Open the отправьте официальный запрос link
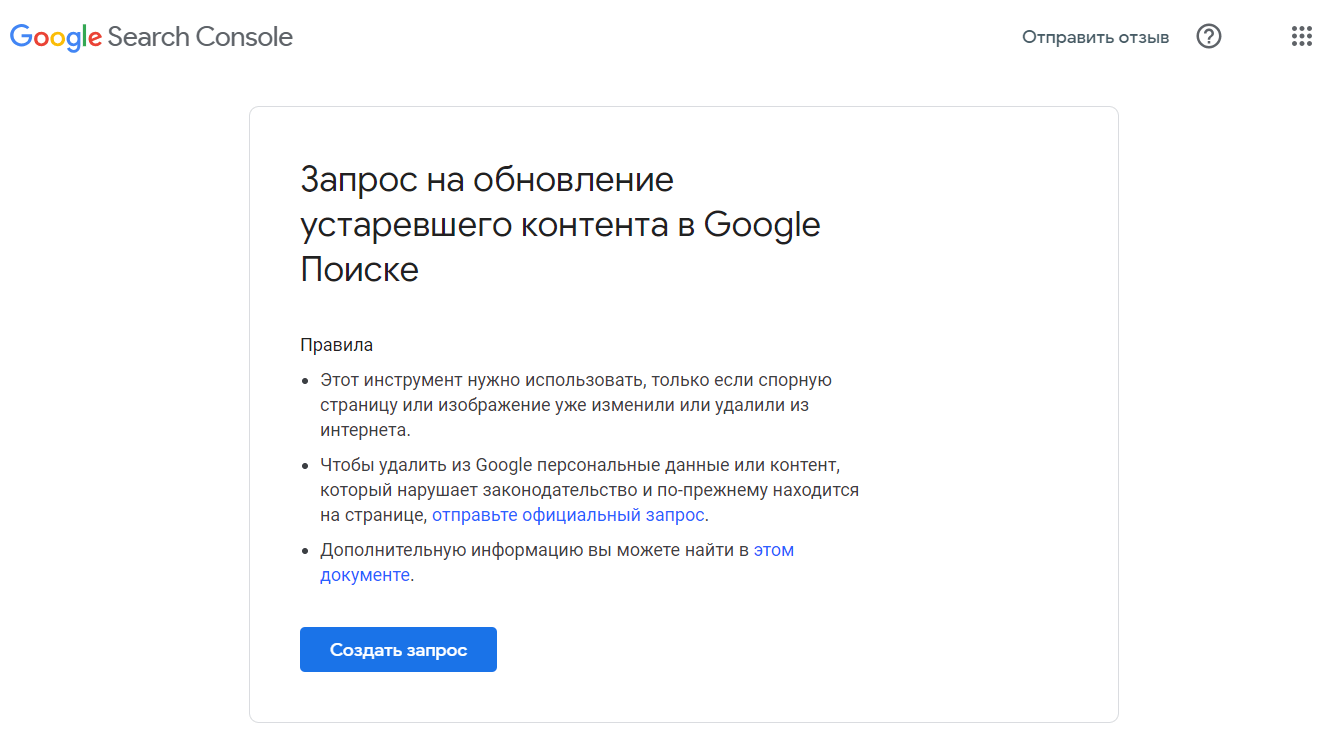This screenshot has width=1337, height=738. 568,515
